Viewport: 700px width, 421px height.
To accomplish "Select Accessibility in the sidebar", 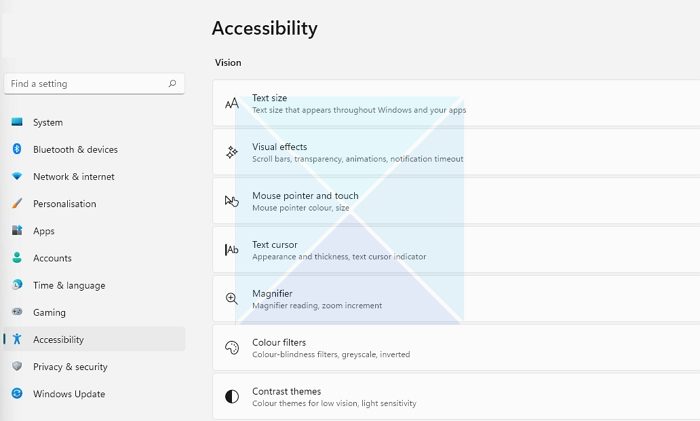I will click(x=58, y=340).
